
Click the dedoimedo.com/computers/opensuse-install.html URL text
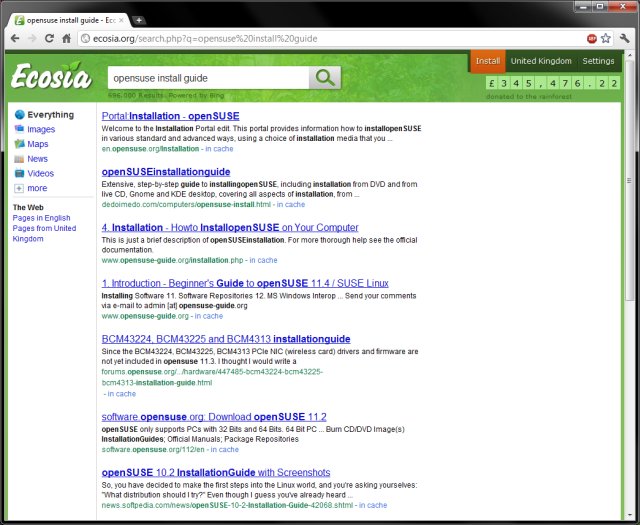(x=186, y=205)
